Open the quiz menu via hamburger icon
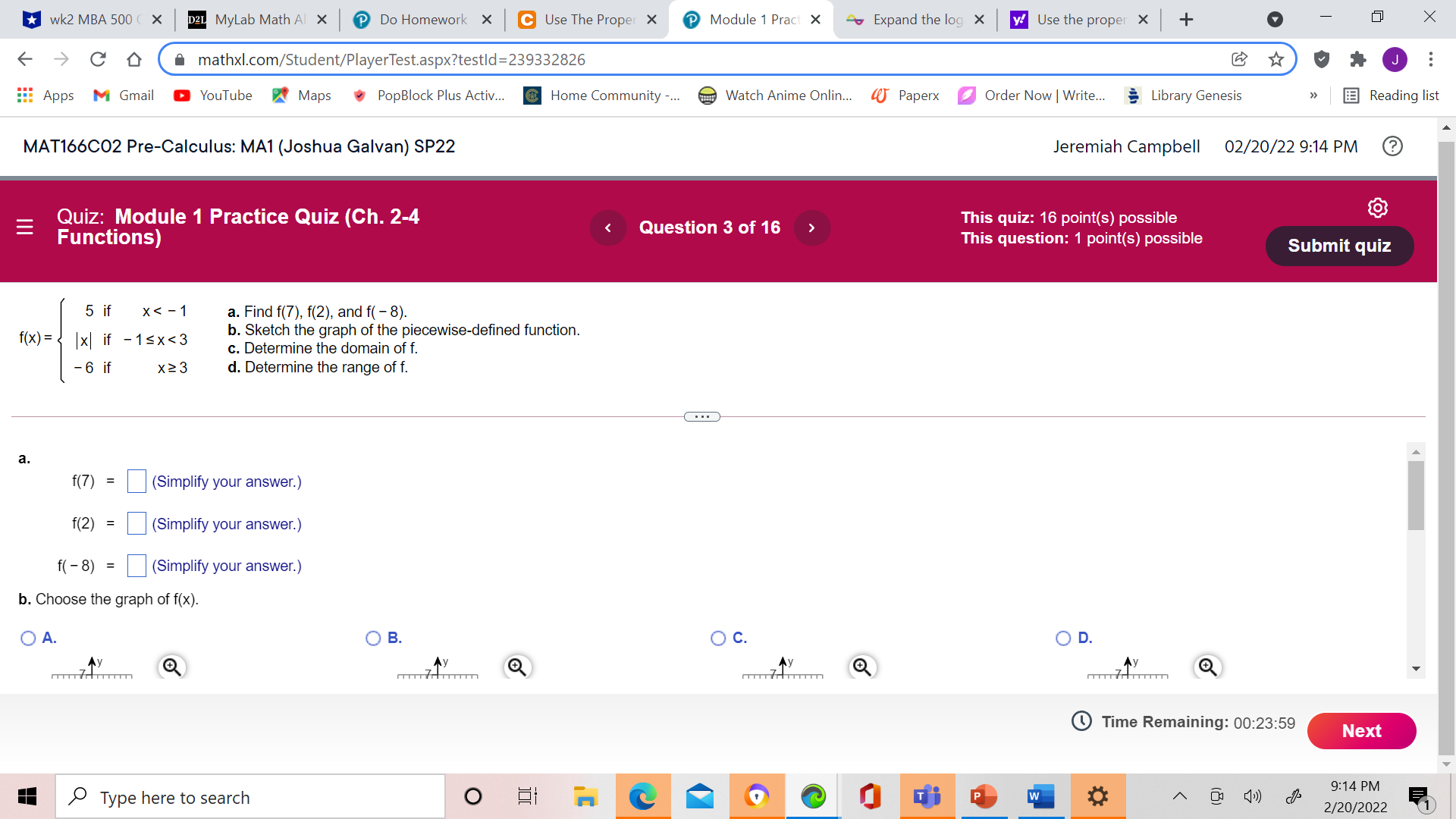1456x819 pixels. coord(24,227)
